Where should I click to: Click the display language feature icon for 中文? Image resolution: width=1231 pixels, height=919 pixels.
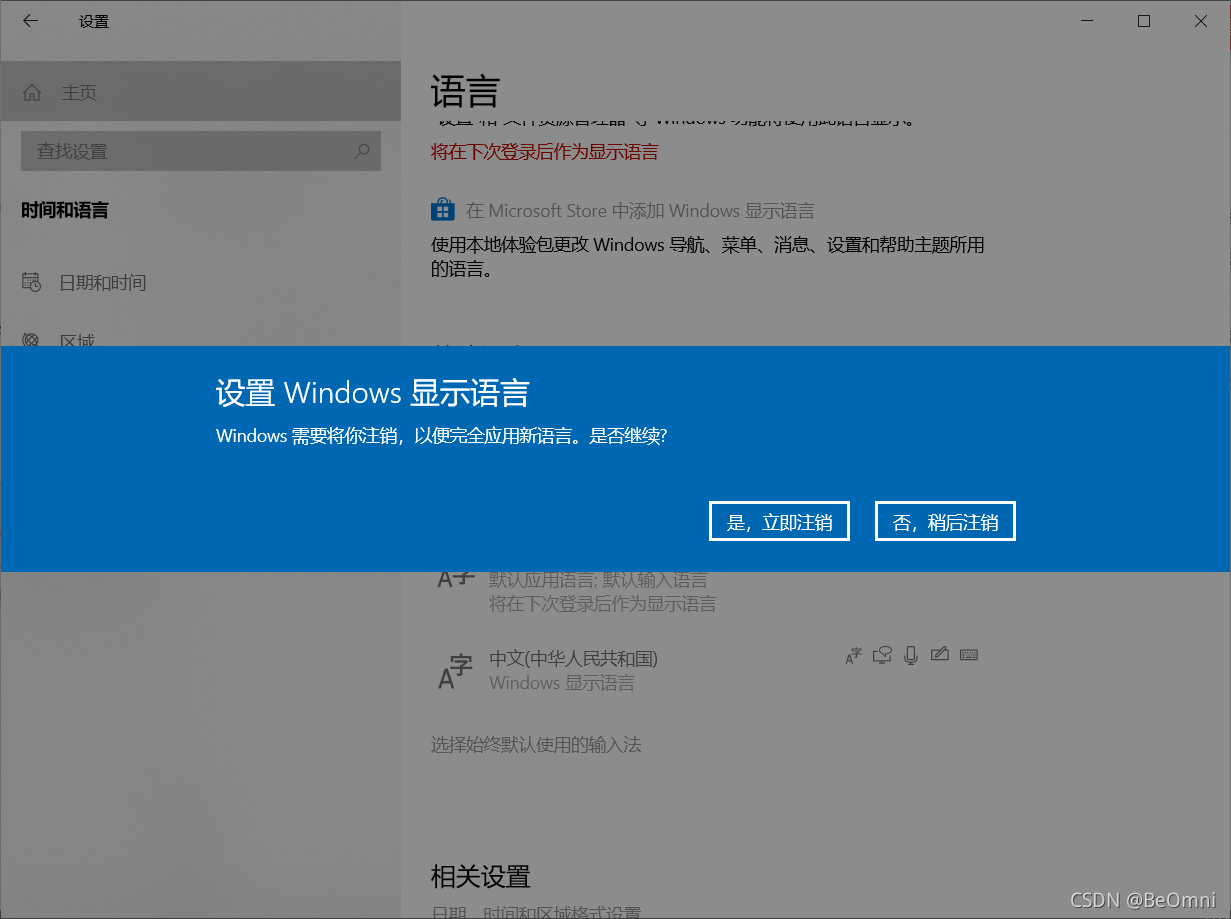coord(853,656)
